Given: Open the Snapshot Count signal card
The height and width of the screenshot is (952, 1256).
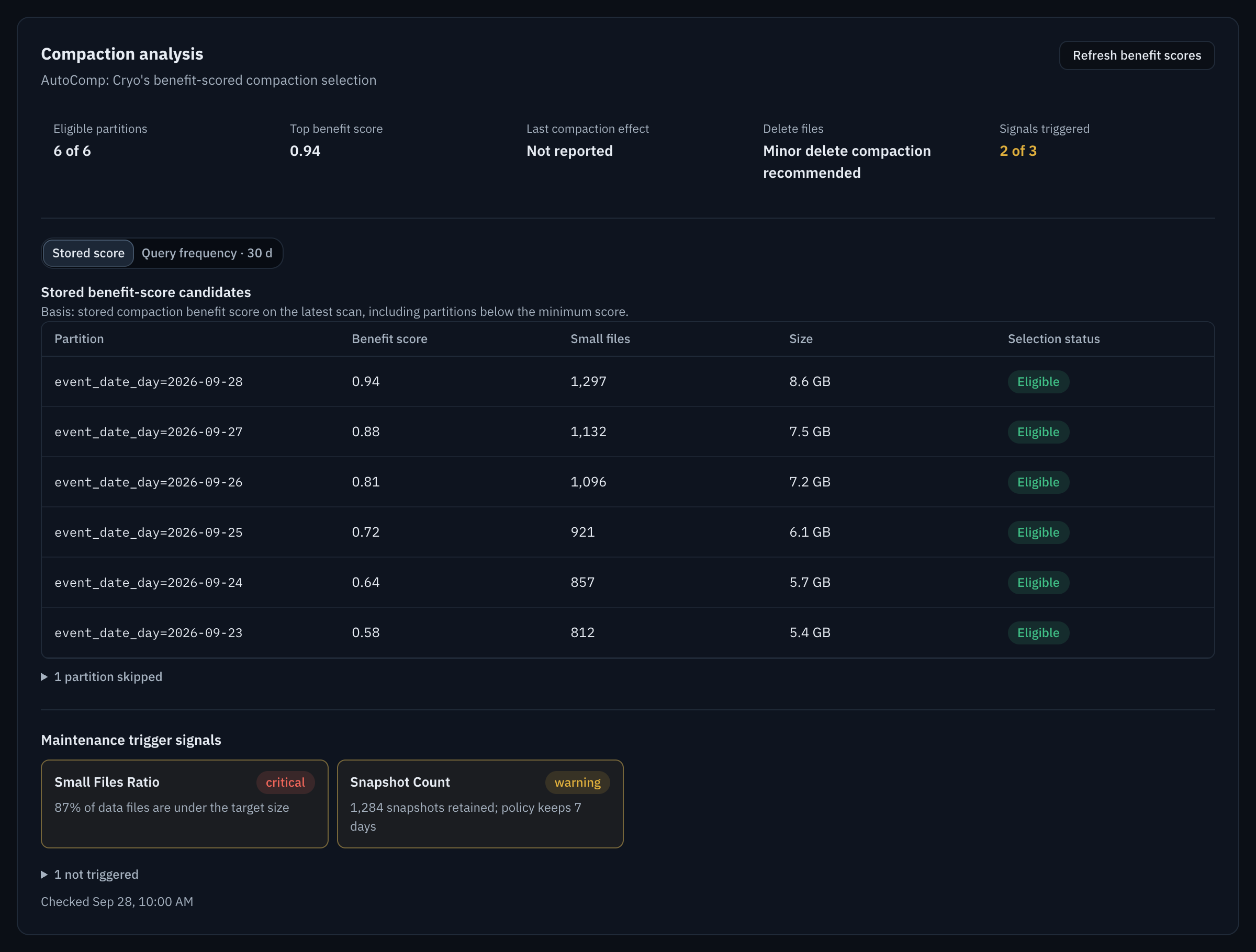Looking at the screenshot, I should coord(480,804).
